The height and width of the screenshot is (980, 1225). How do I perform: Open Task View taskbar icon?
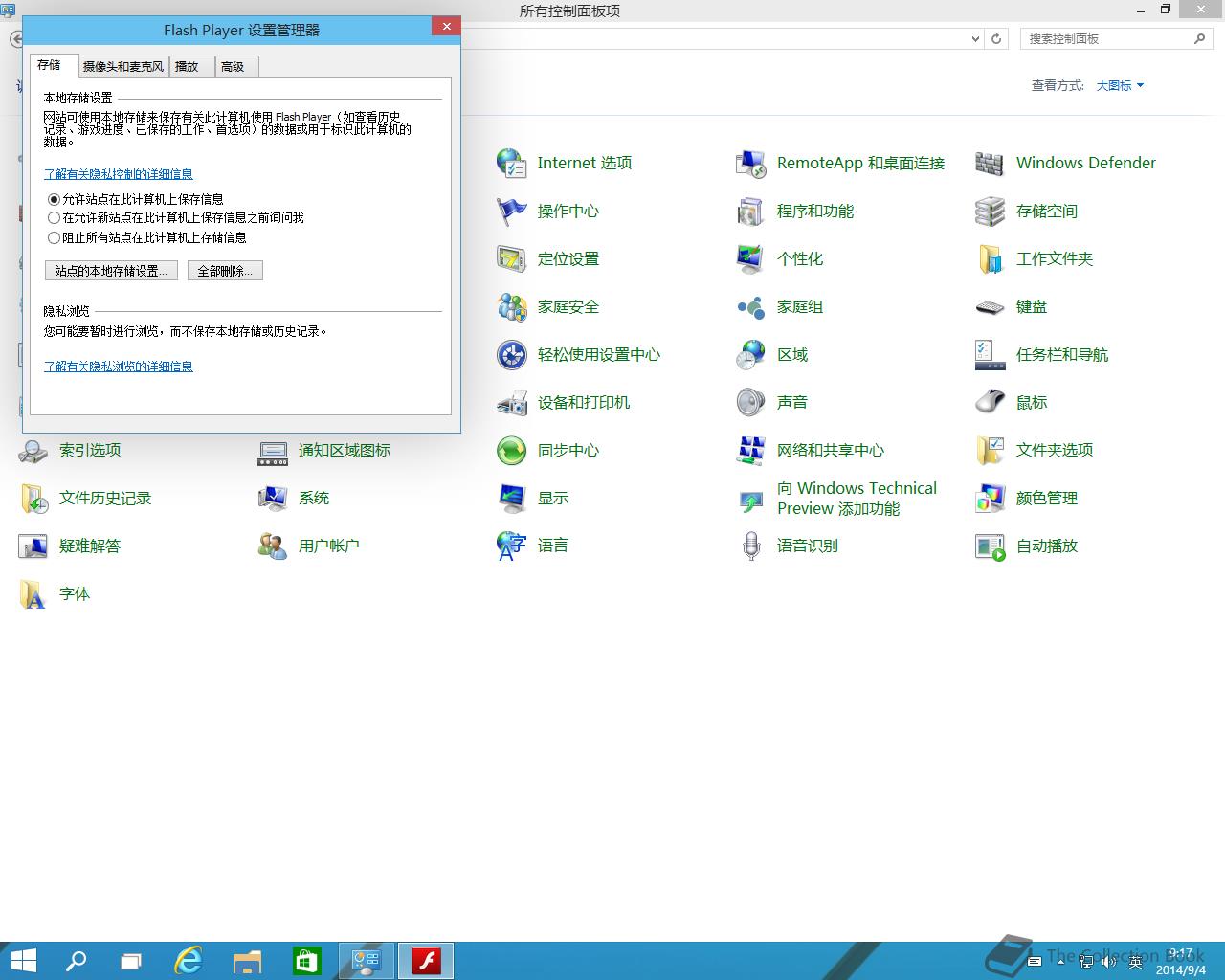pos(132,961)
